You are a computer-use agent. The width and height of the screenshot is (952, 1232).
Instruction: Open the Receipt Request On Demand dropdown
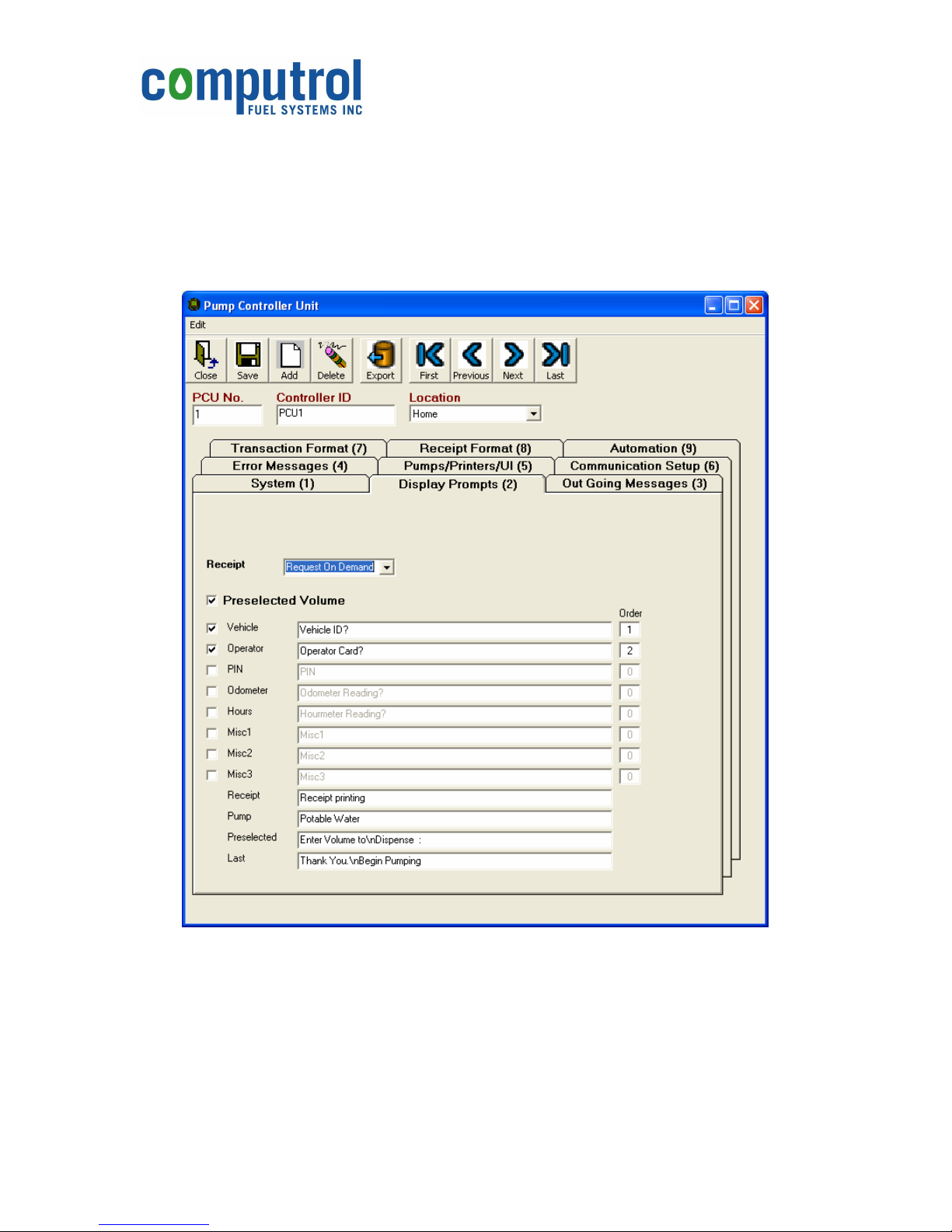click(386, 567)
